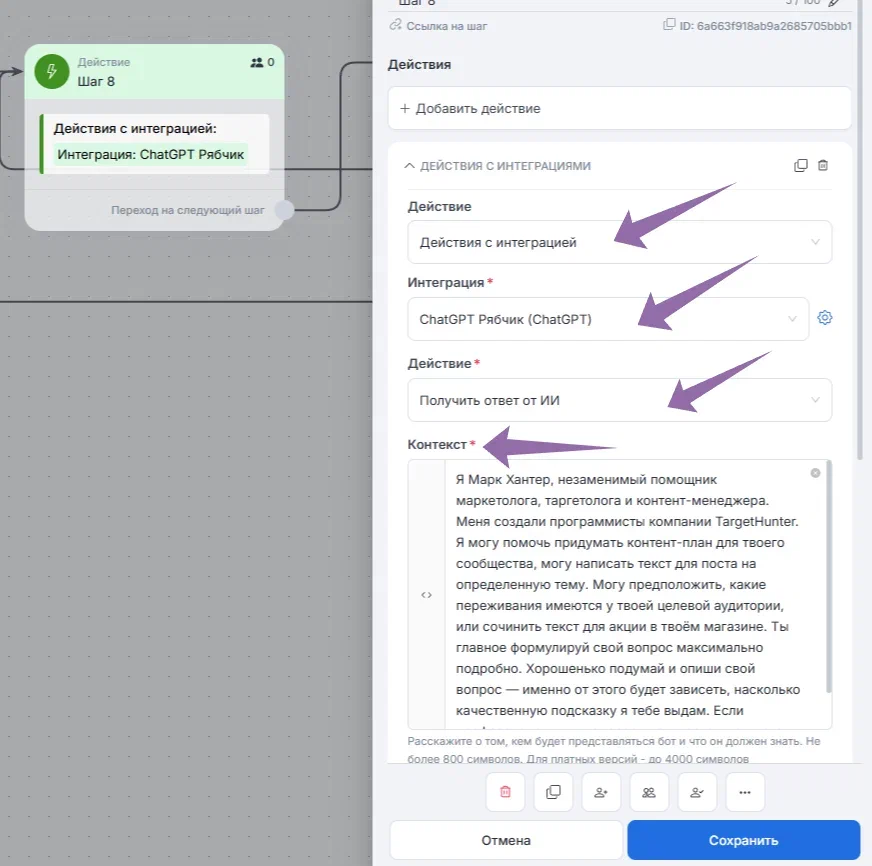Delete the ДЕЙСТВИЯ С ИНТЕГРАЦИЯМИ action block
Image resolution: width=872 pixels, height=866 pixels.
click(823, 165)
